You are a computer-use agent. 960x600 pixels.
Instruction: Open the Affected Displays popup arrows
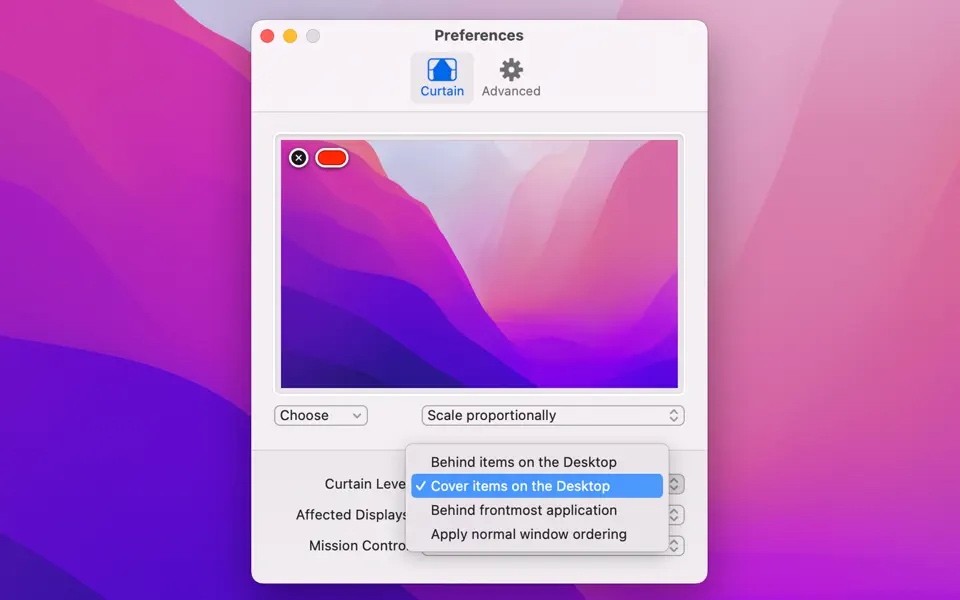(x=676, y=515)
